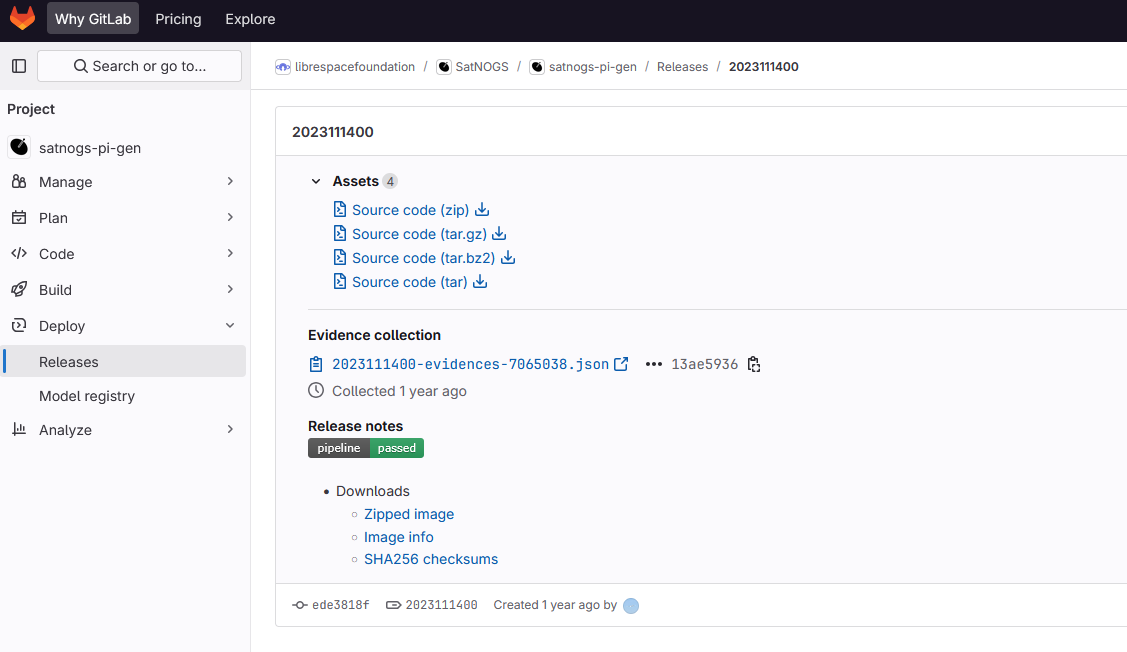
Task: Click the SHA text 13ae5936
Action: click(704, 364)
